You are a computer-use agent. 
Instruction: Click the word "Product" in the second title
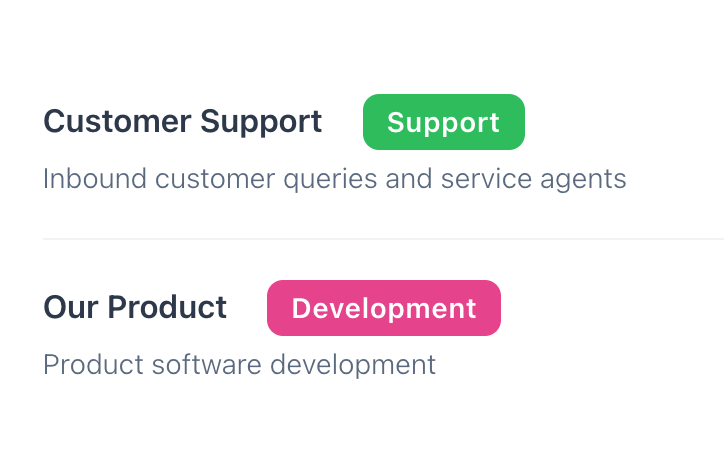click(x=168, y=307)
